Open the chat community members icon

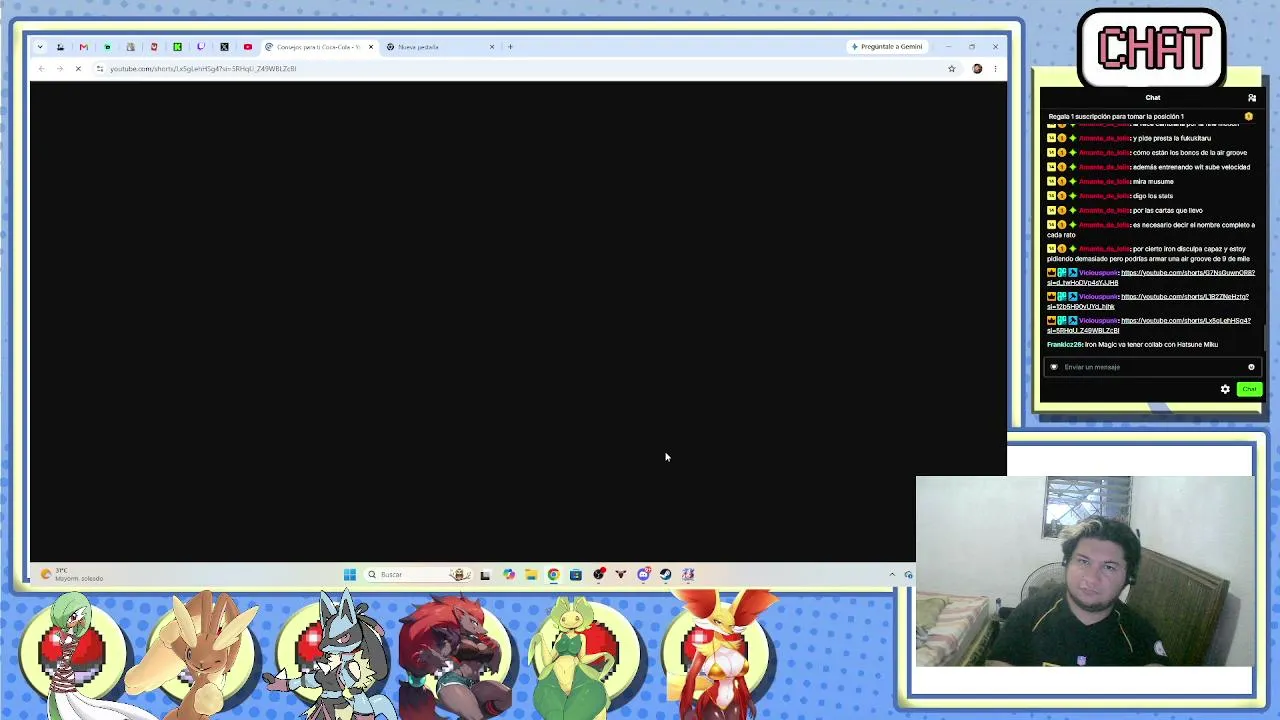pyautogui.click(x=1251, y=98)
